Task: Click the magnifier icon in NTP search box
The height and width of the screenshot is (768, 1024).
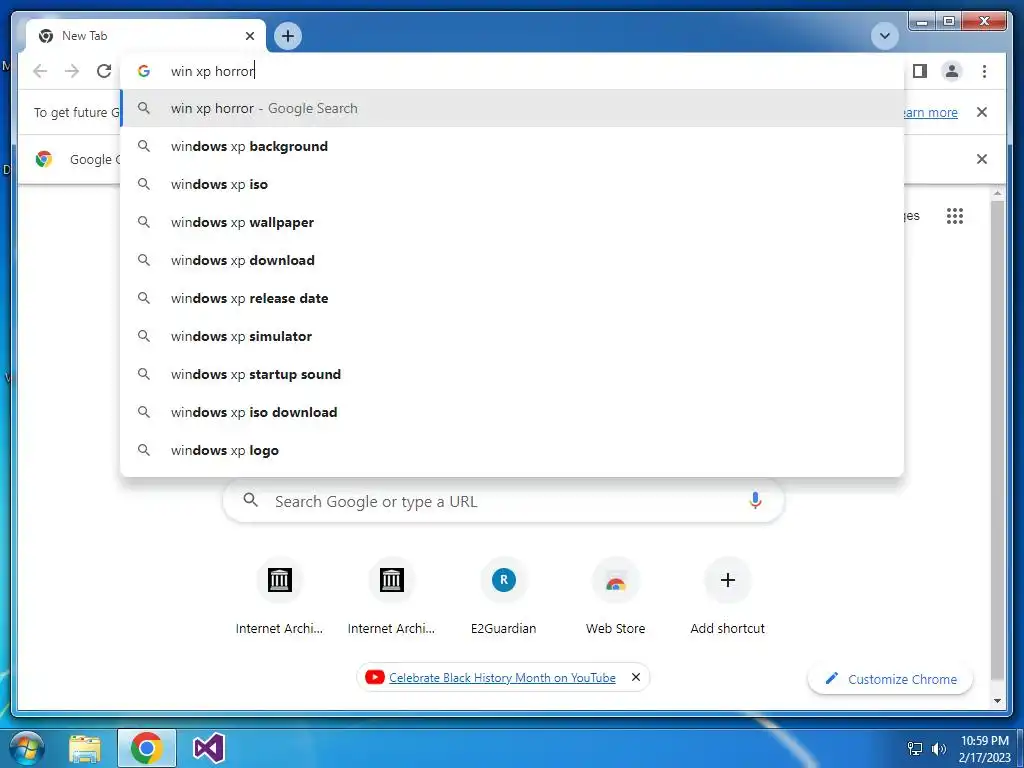Action: [x=250, y=500]
